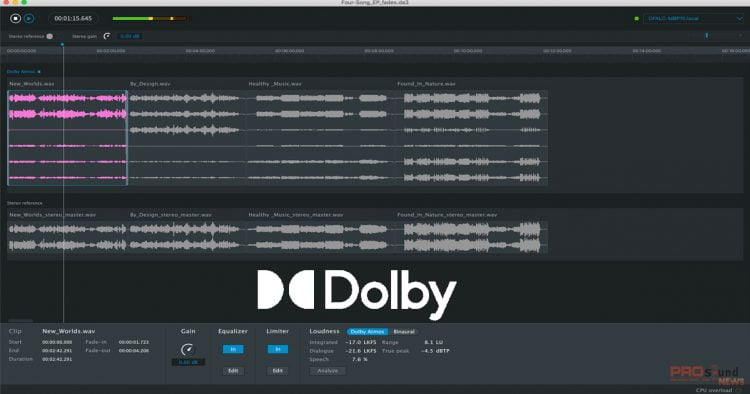Click the clip End time value
The image size is (750, 394).
click(x=57, y=350)
